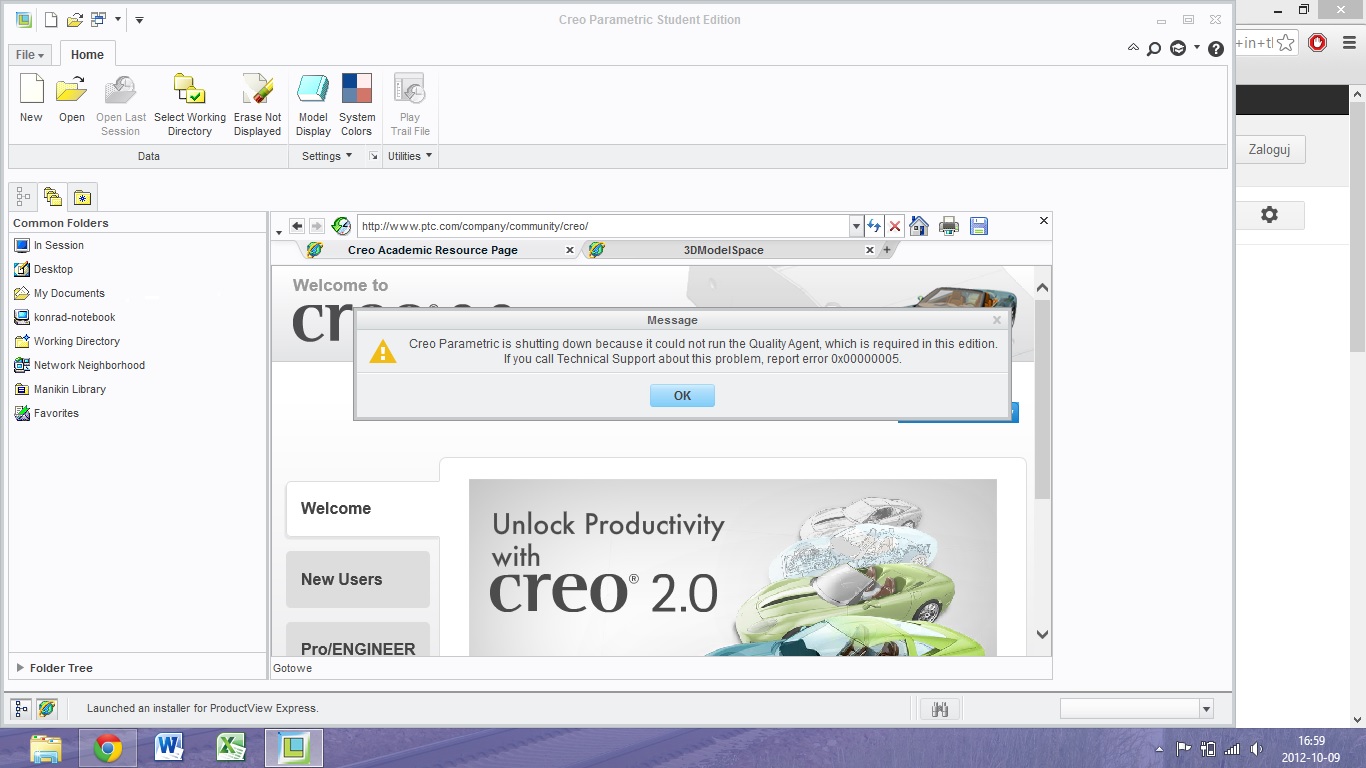The width and height of the screenshot is (1366, 768).
Task: Open the windows list dropdown arrow
Action: click(x=118, y=19)
